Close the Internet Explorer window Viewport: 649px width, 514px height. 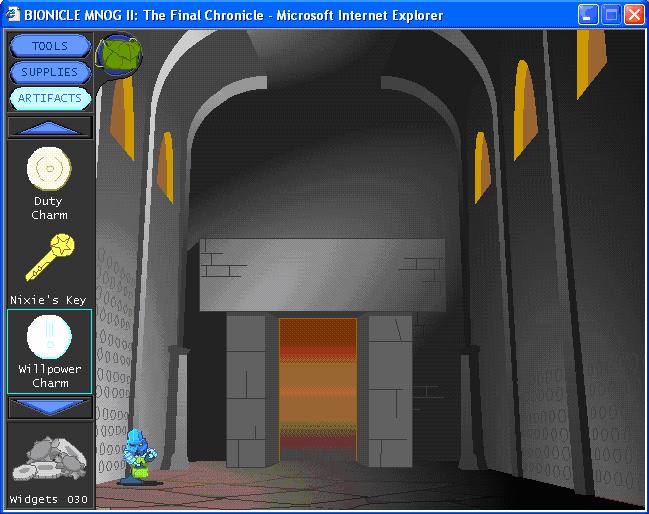coord(634,15)
